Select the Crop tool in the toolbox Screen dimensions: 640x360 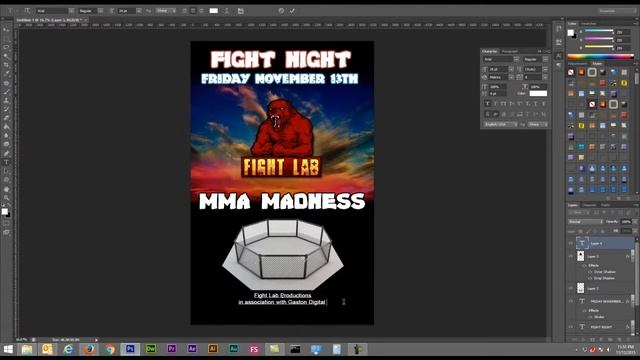[6, 65]
